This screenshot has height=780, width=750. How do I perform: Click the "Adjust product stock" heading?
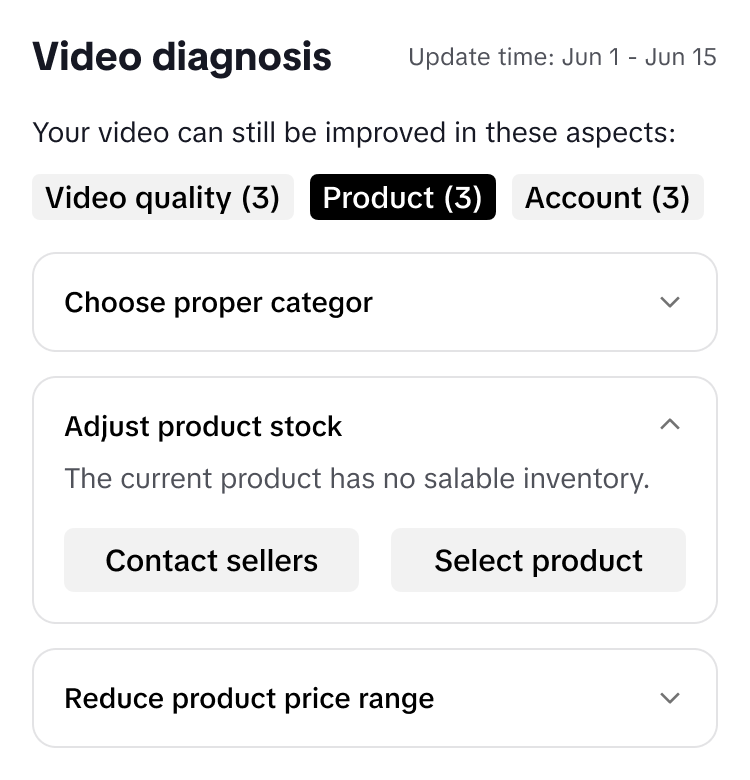coord(203,427)
